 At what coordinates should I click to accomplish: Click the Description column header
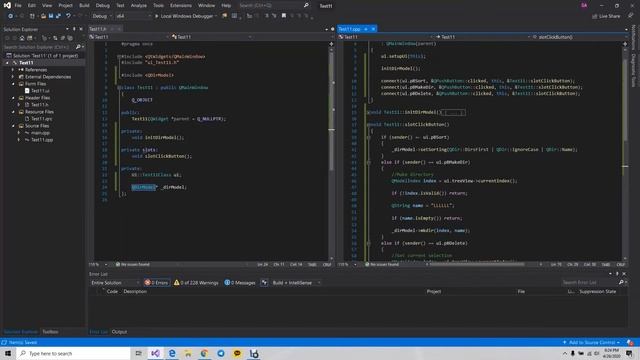pyautogui.click(x=135, y=291)
